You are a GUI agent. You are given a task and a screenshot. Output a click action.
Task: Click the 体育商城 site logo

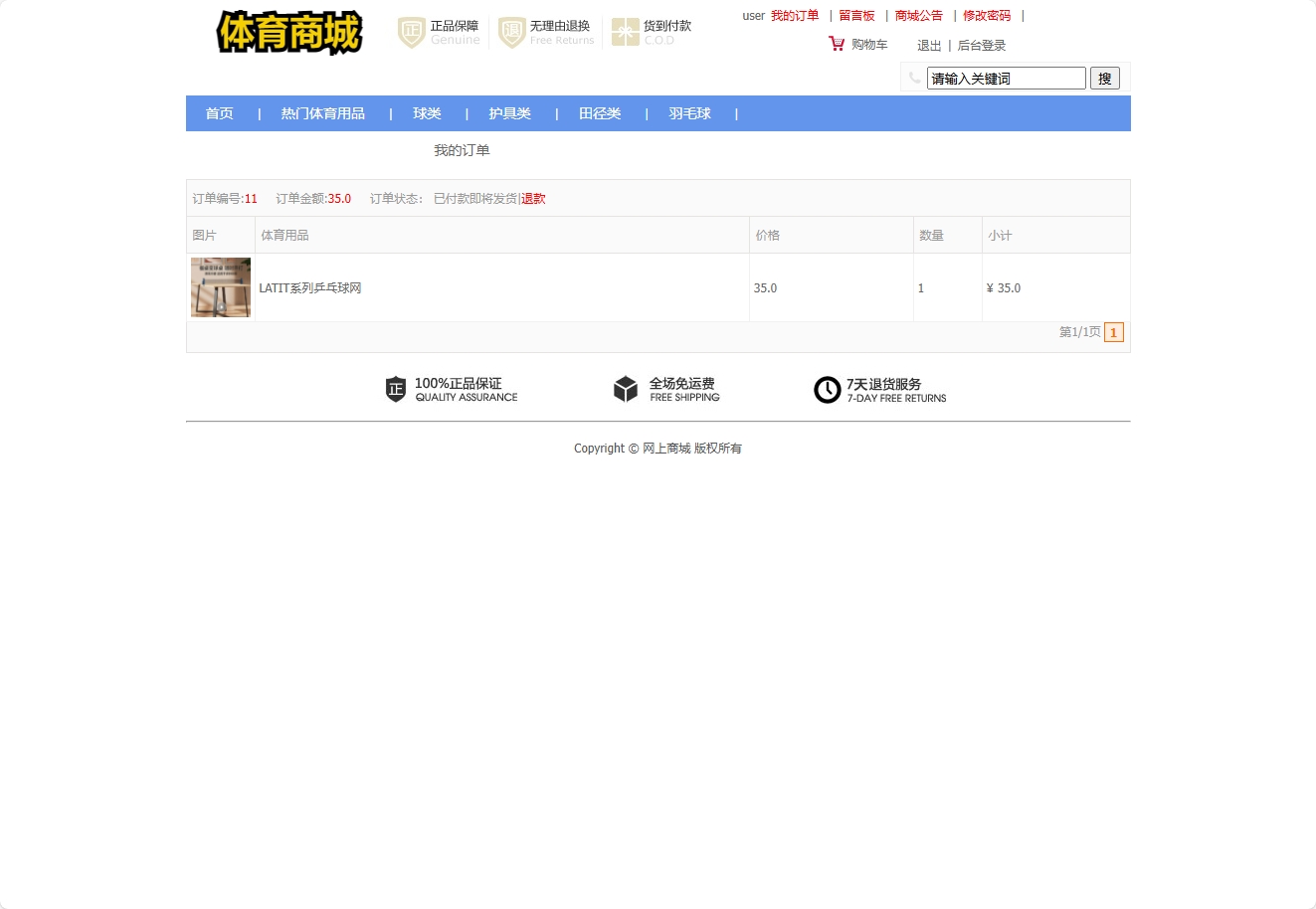(x=288, y=33)
